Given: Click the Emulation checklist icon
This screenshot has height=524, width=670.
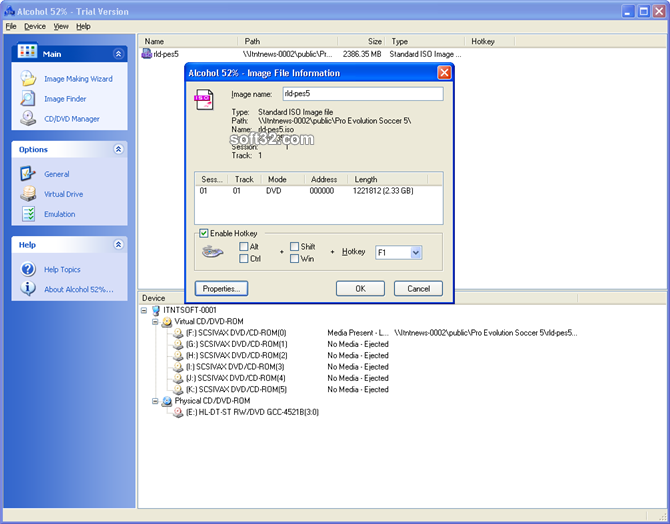Looking at the screenshot, I should 28,214.
